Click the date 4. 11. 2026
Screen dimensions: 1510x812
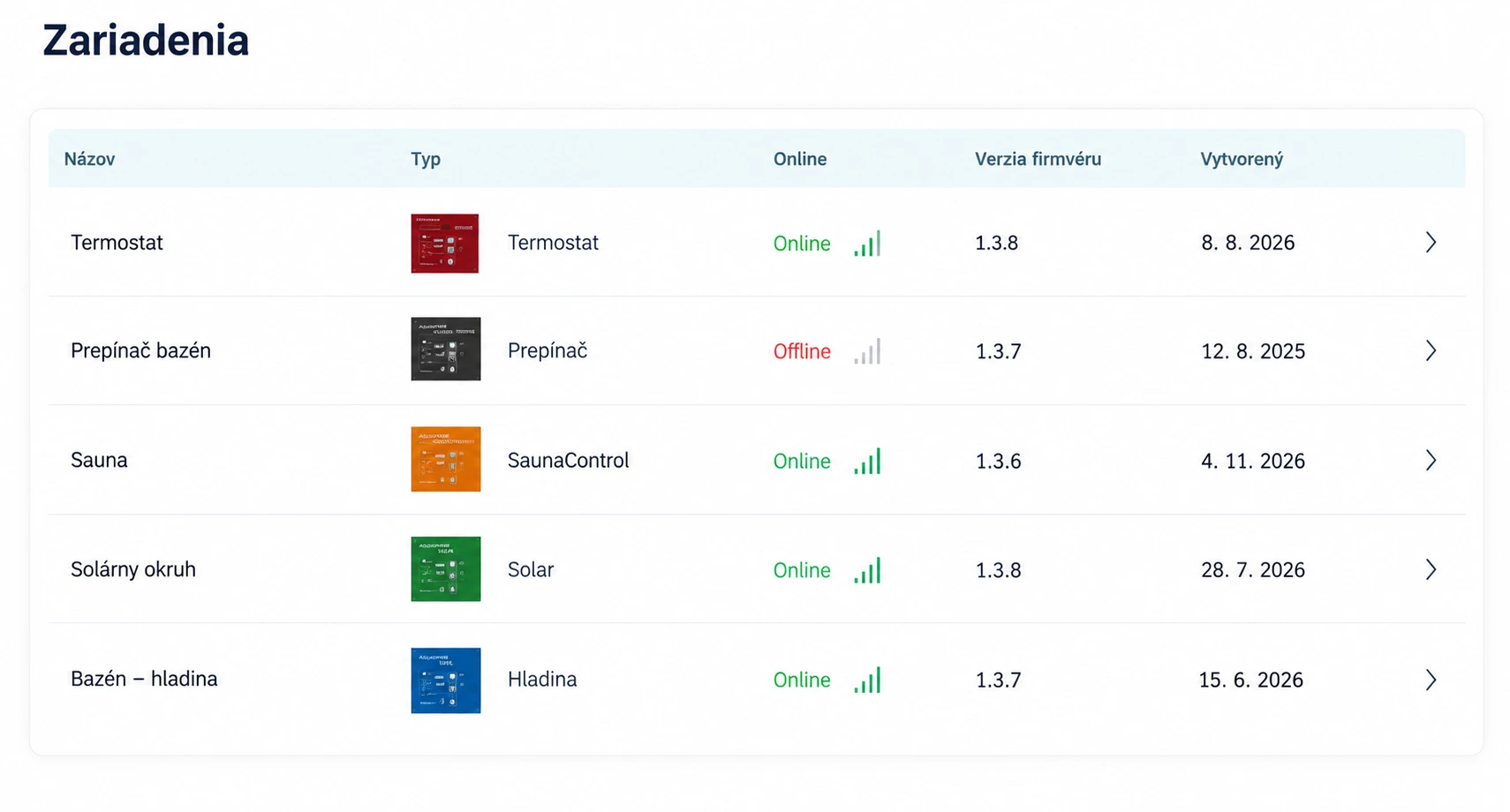(1253, 461)
